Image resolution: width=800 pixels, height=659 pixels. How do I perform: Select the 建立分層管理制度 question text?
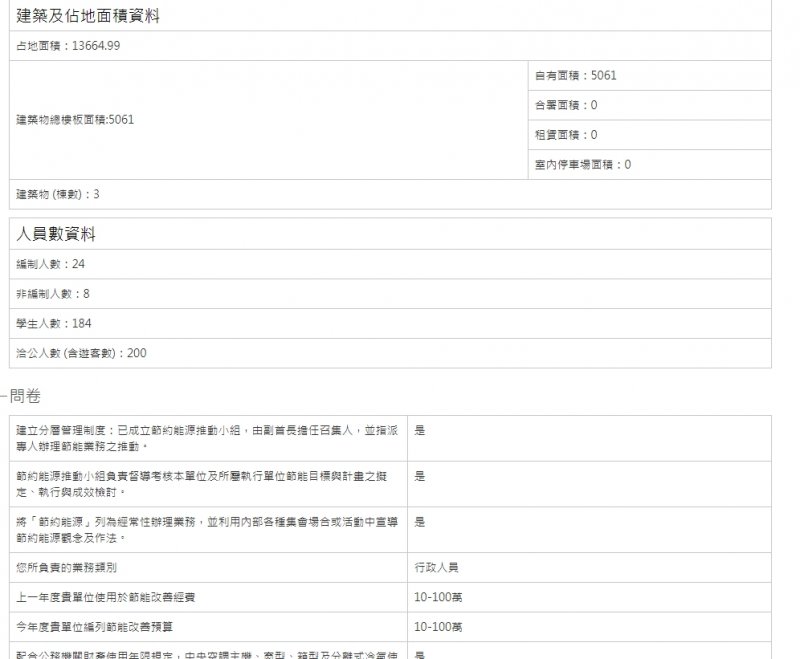coord(208,438)
